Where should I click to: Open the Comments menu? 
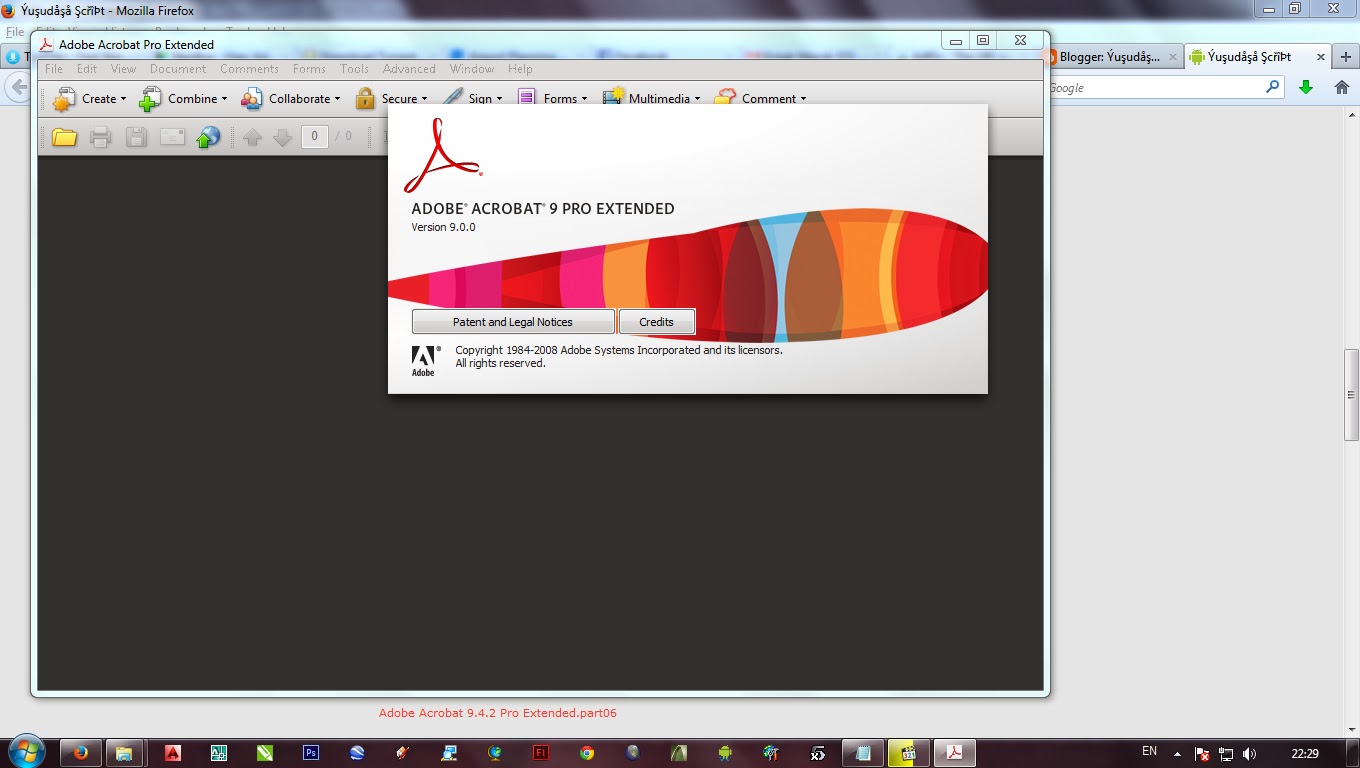point(249,69)
